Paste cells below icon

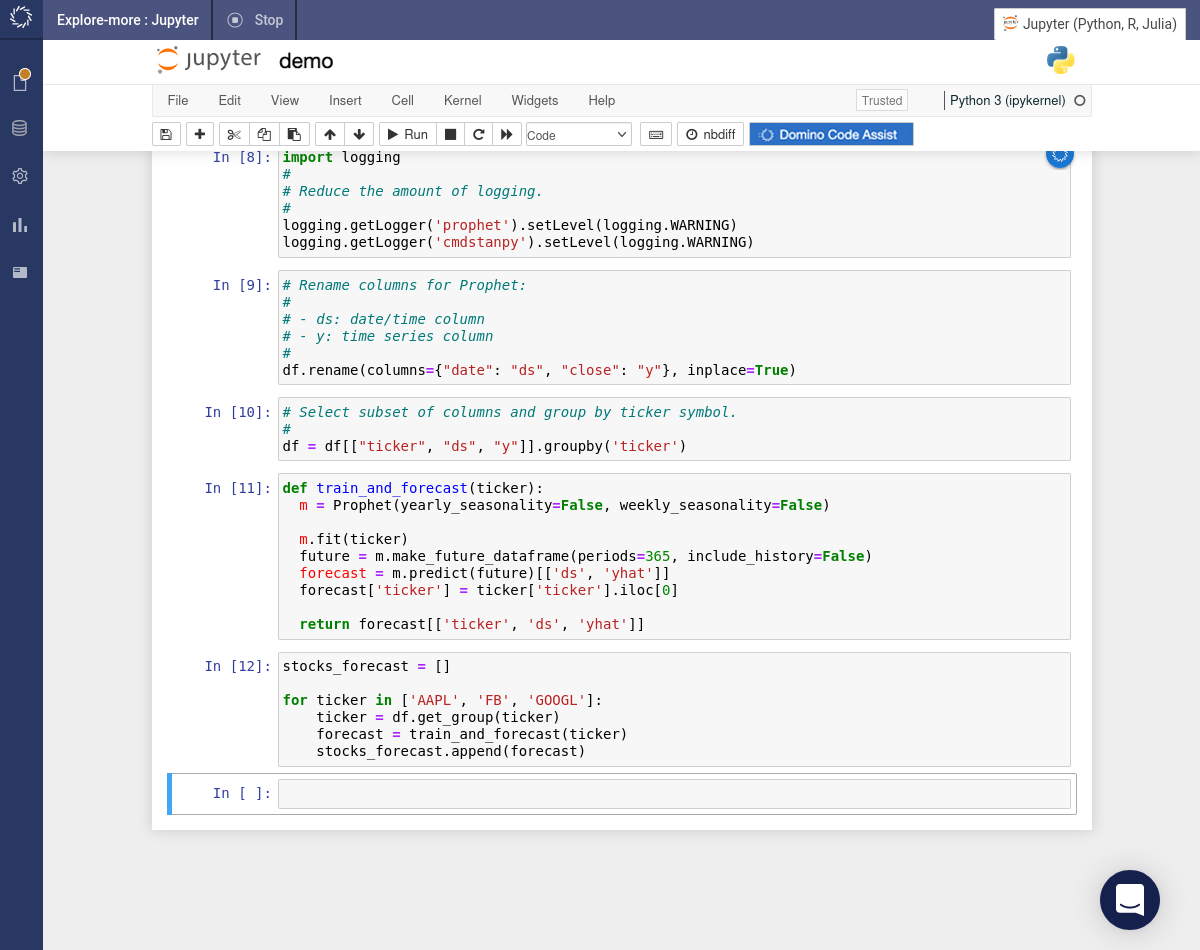(294, 134)
